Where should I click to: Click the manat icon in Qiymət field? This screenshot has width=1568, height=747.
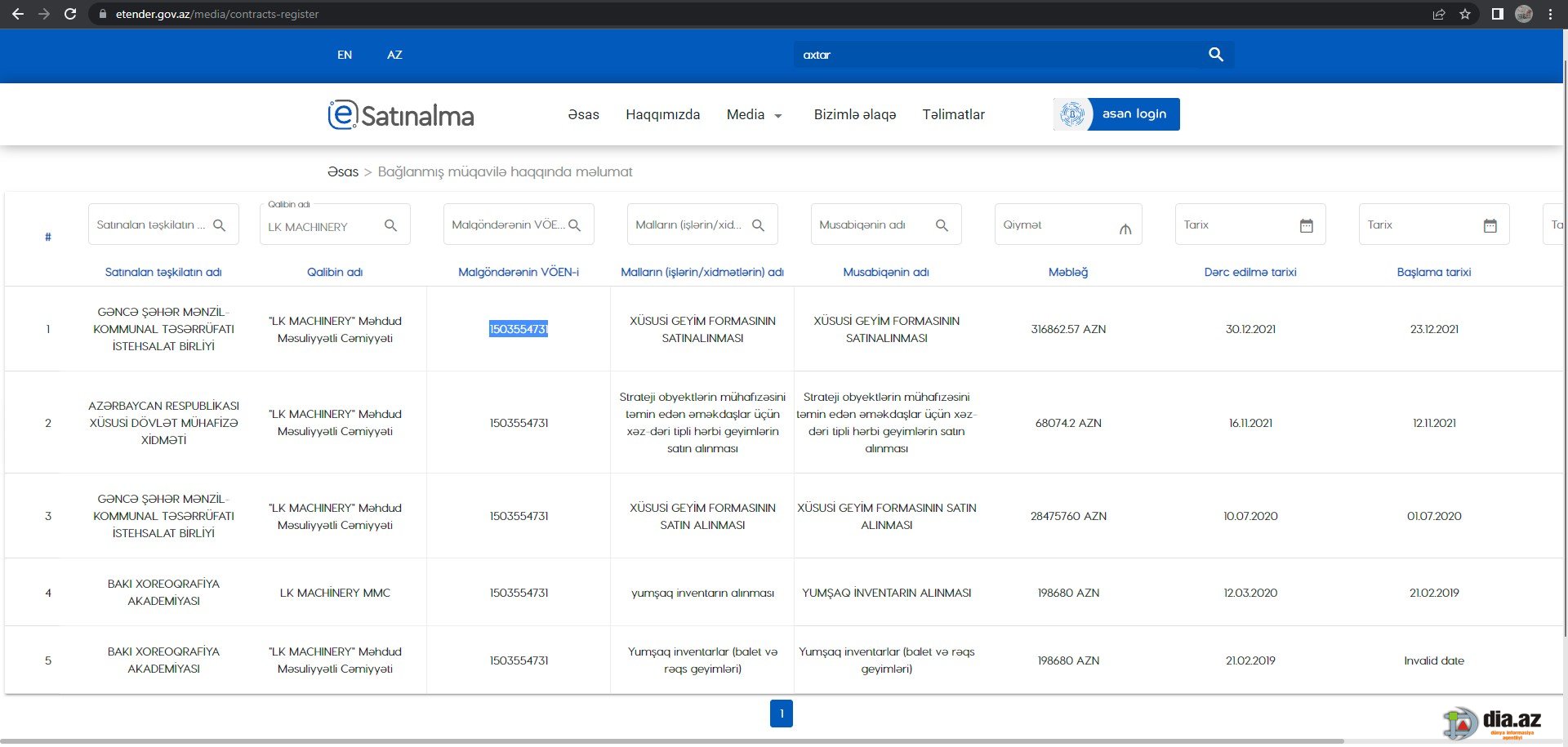click(x=1125, y=229)
